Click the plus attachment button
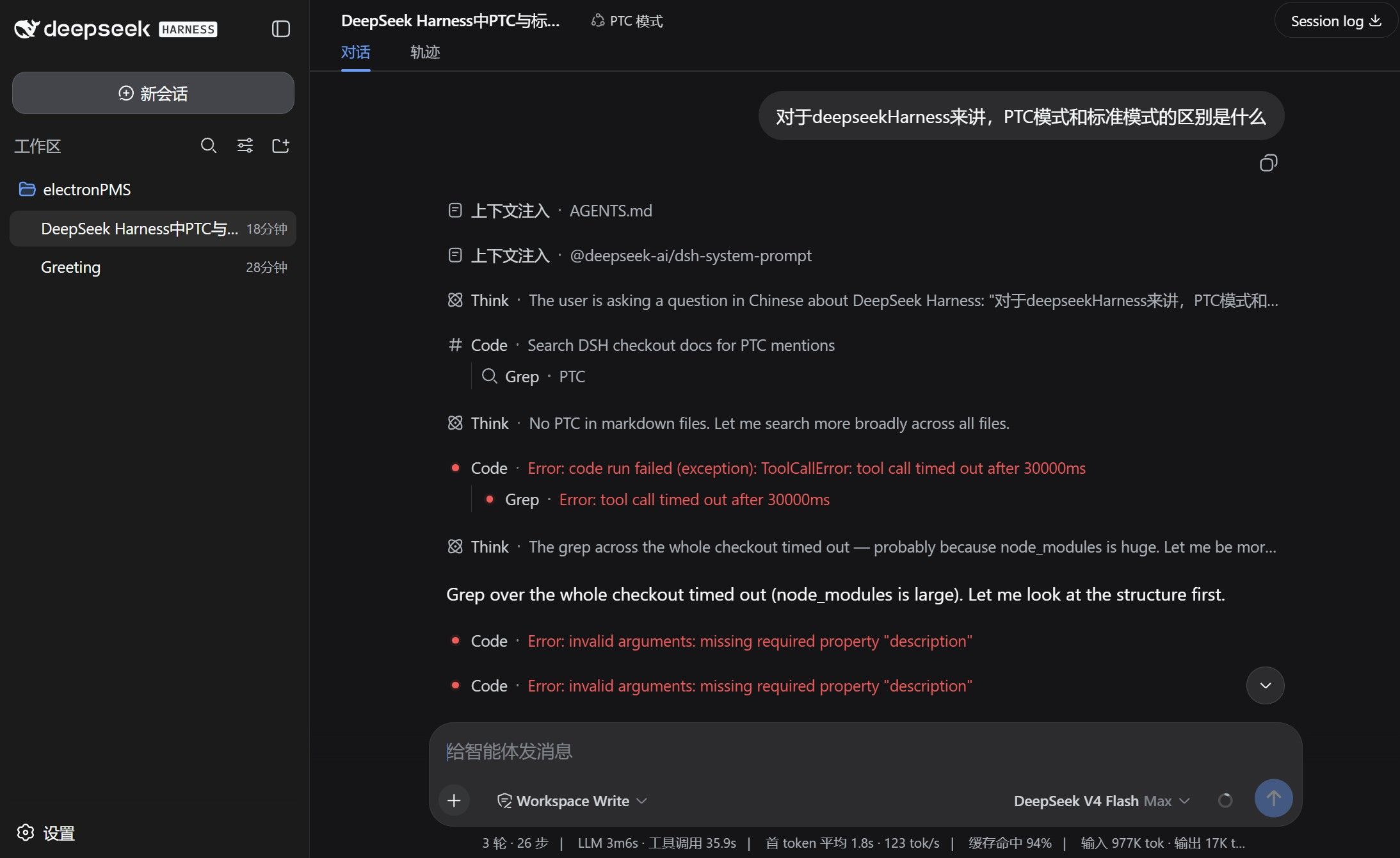The width and height of the screenshot is (1400, 858). point(454,800)
